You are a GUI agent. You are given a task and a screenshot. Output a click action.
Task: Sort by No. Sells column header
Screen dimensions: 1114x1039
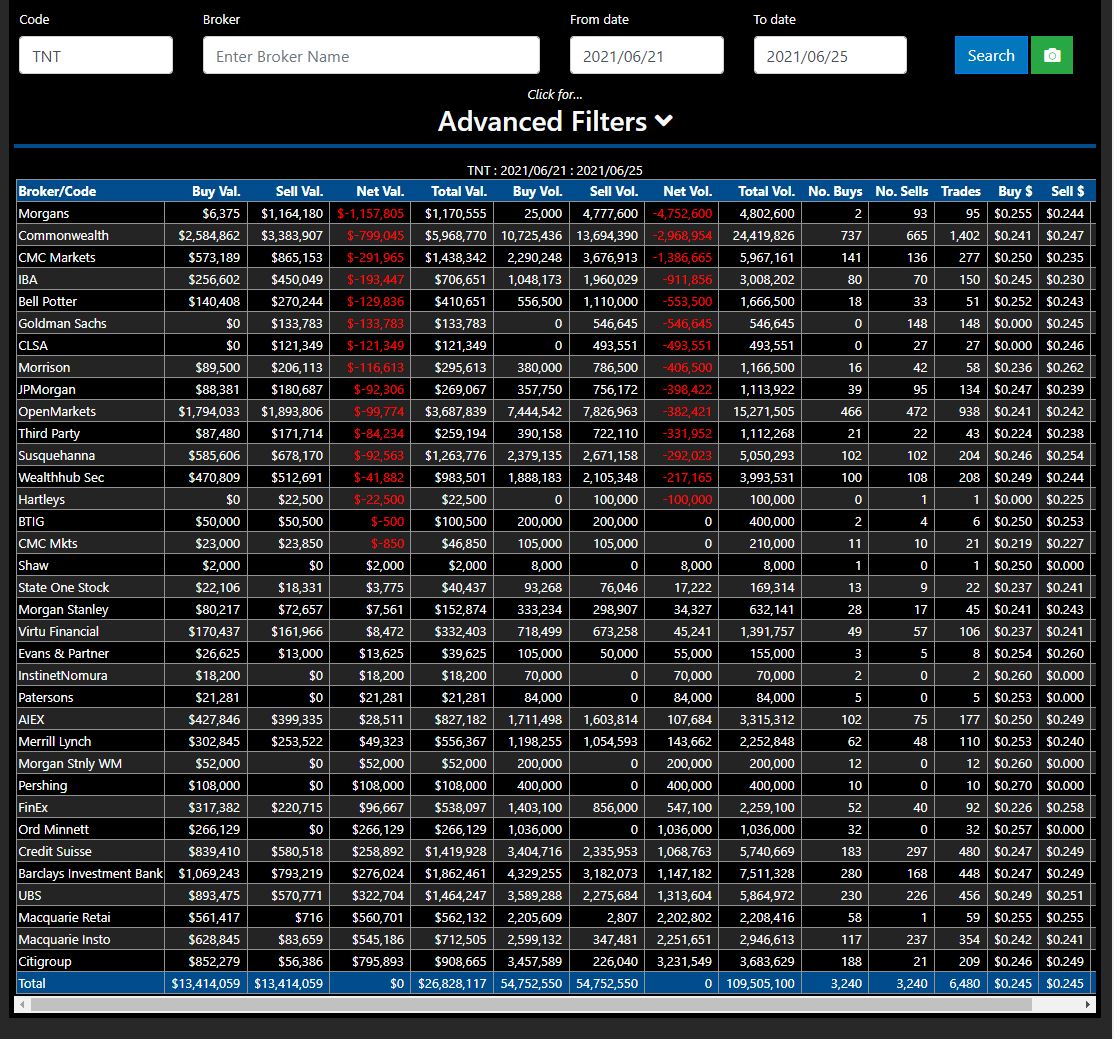[x=902, y=191]
